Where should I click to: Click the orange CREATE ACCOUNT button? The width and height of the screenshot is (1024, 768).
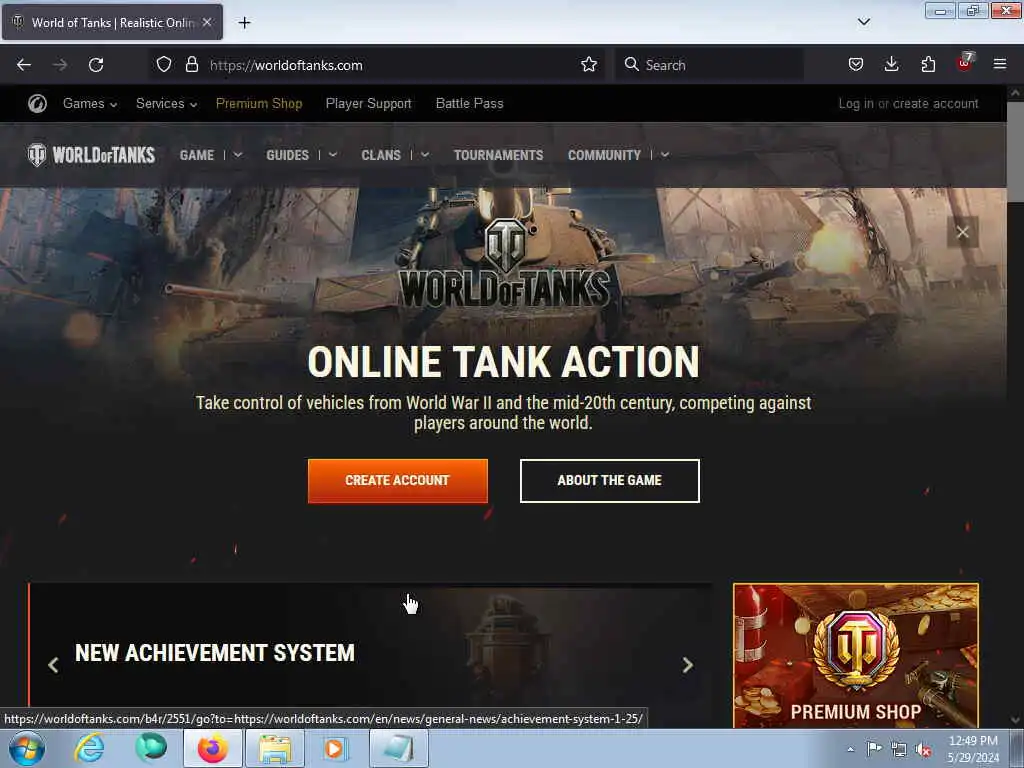tap(398, 481)
